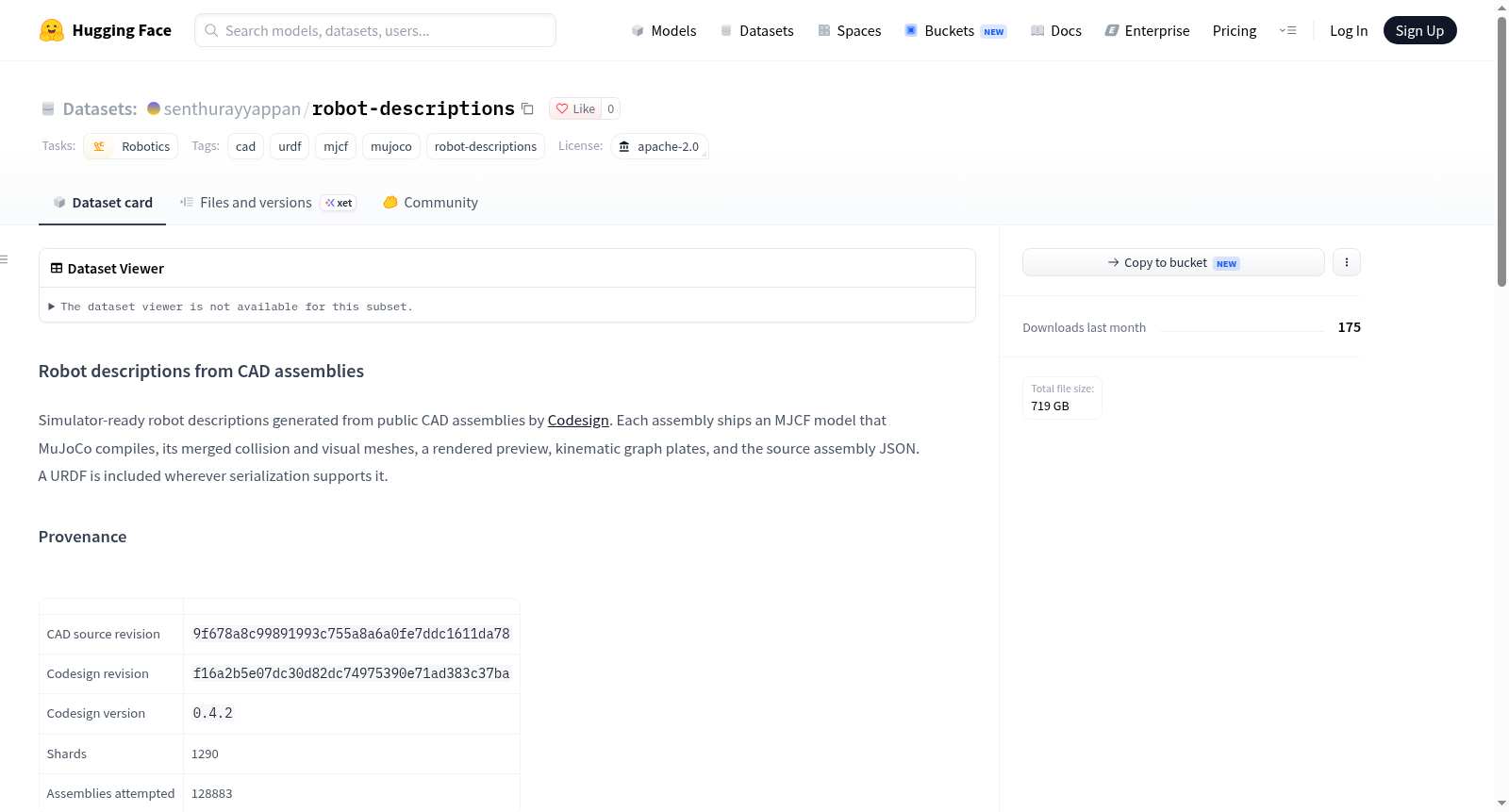Click the Datasets: breadcrumb label

pyautogui.click(x=100, y=109)
